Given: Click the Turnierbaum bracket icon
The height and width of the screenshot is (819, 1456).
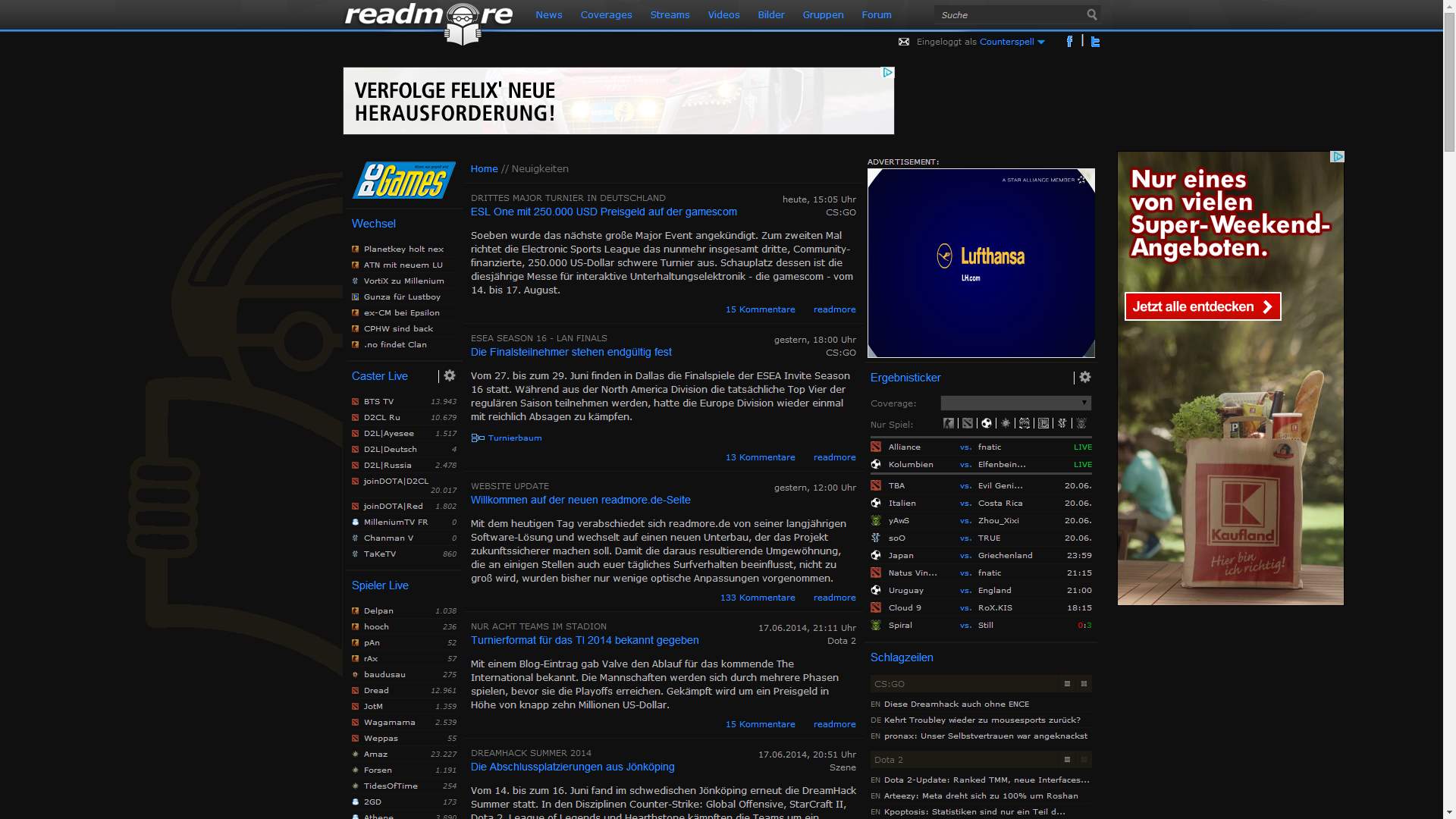Looking at the screenshot, I should (x=478, y=438).
